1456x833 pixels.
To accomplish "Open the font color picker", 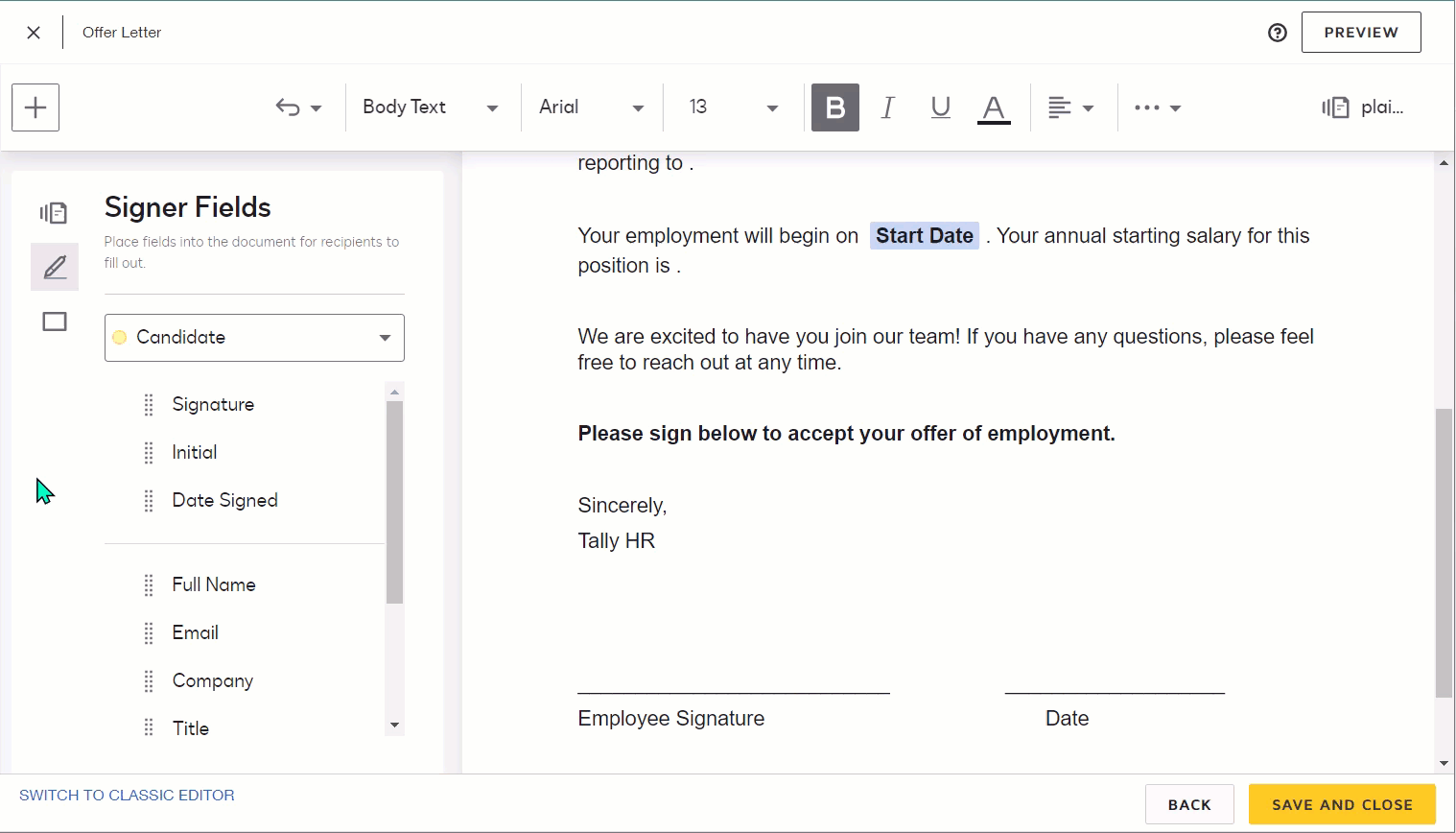I will (x=994, y=107).
